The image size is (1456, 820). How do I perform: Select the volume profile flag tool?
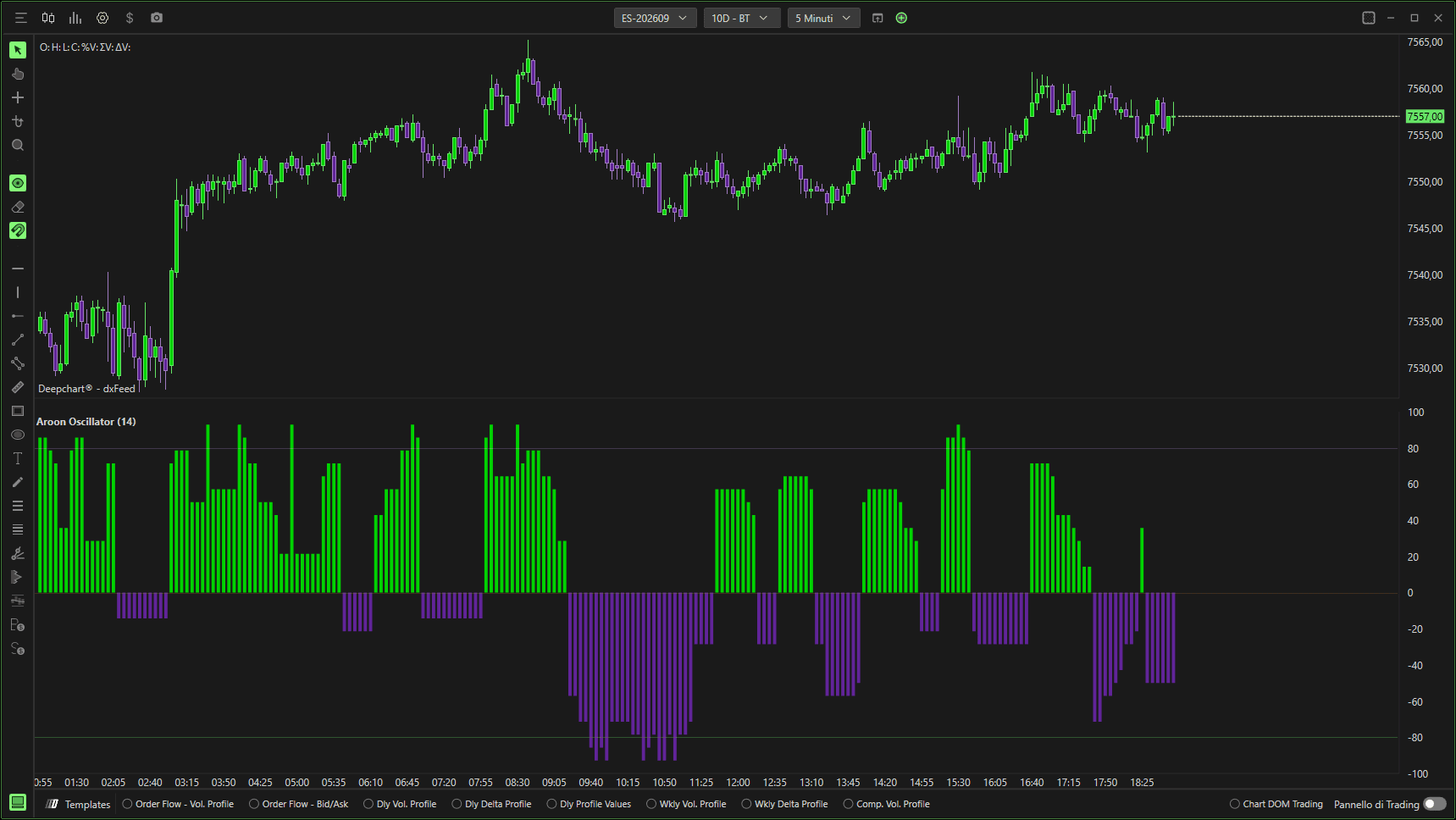pyautogui.click(x=18, y=577)
